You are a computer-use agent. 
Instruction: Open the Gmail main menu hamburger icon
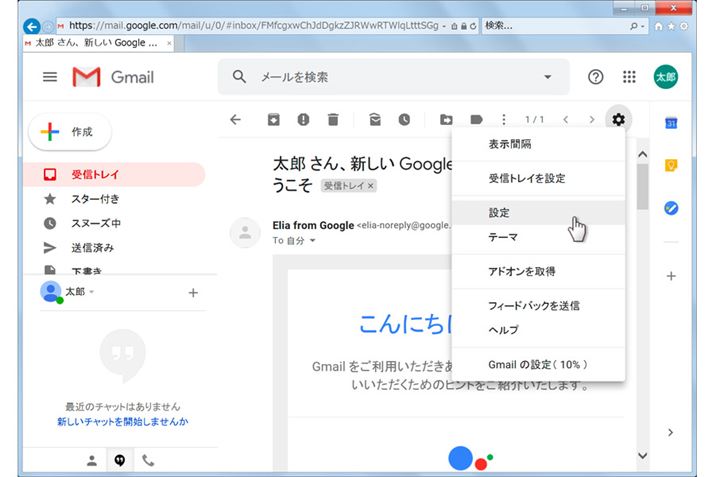[50, 77]
